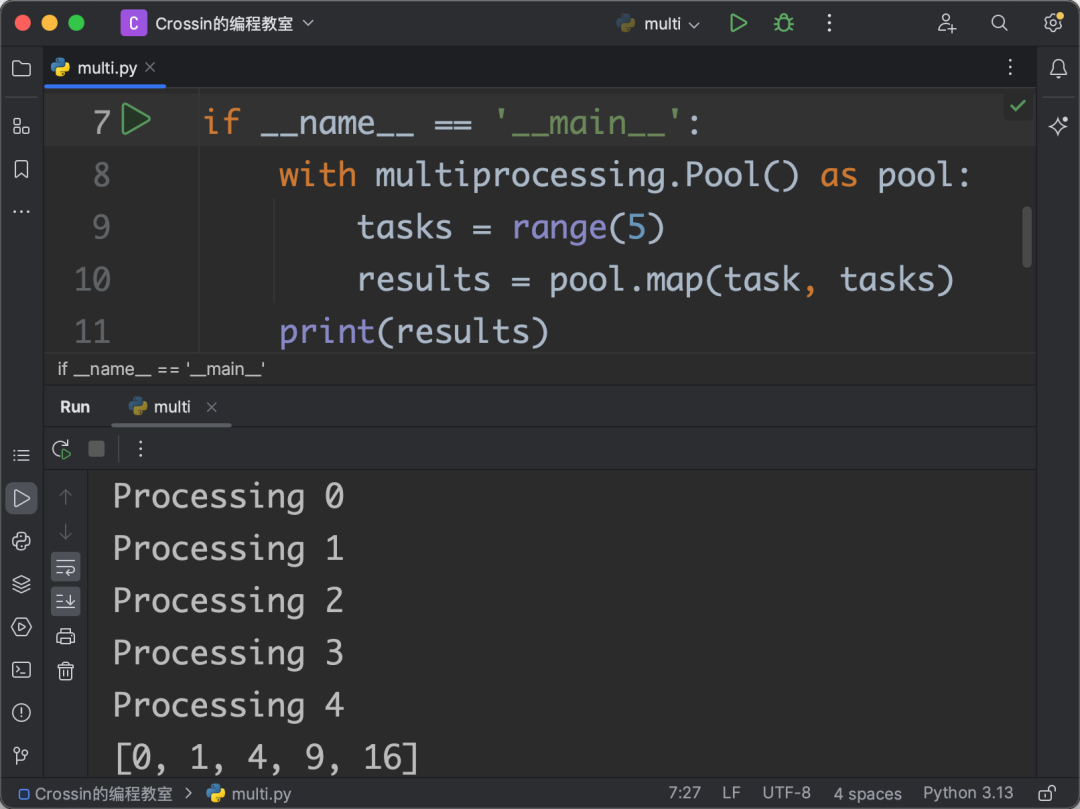Viewport: 1080px width, 809px height.
Task: Click the 'range' call on line 9
Action: pyautogui.click(x=559, y=227)
